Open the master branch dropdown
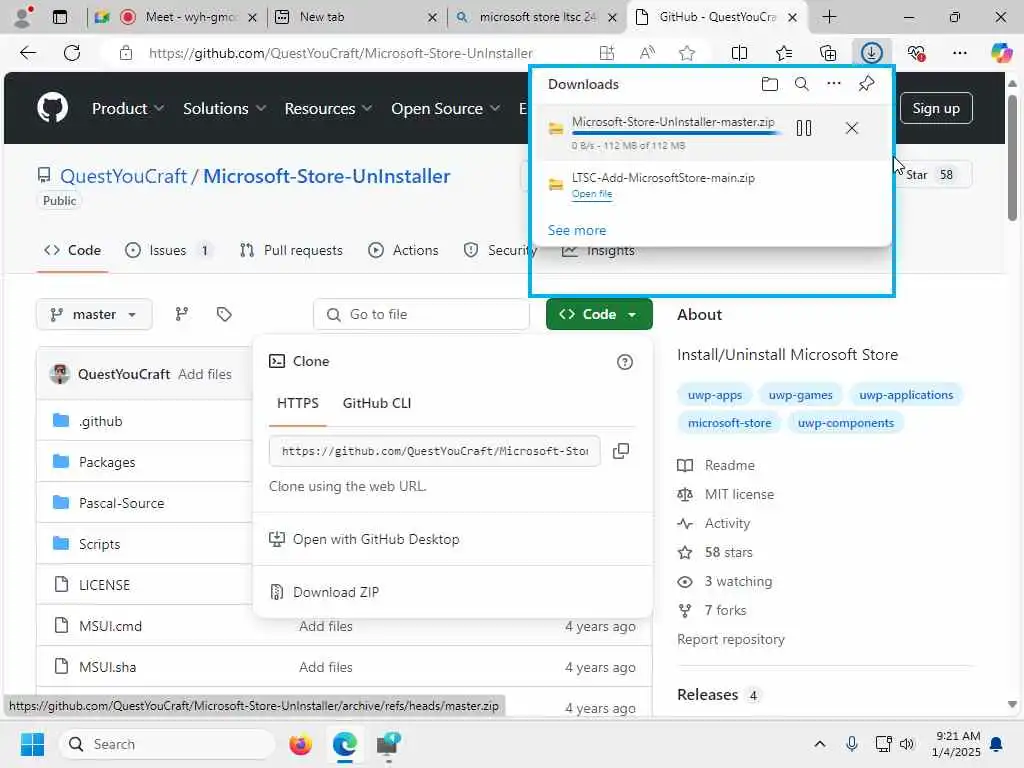 pos(94,315)
